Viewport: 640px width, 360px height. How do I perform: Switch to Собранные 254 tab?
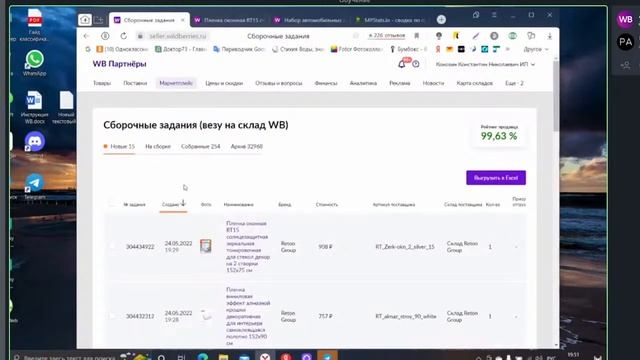point(200,146)
